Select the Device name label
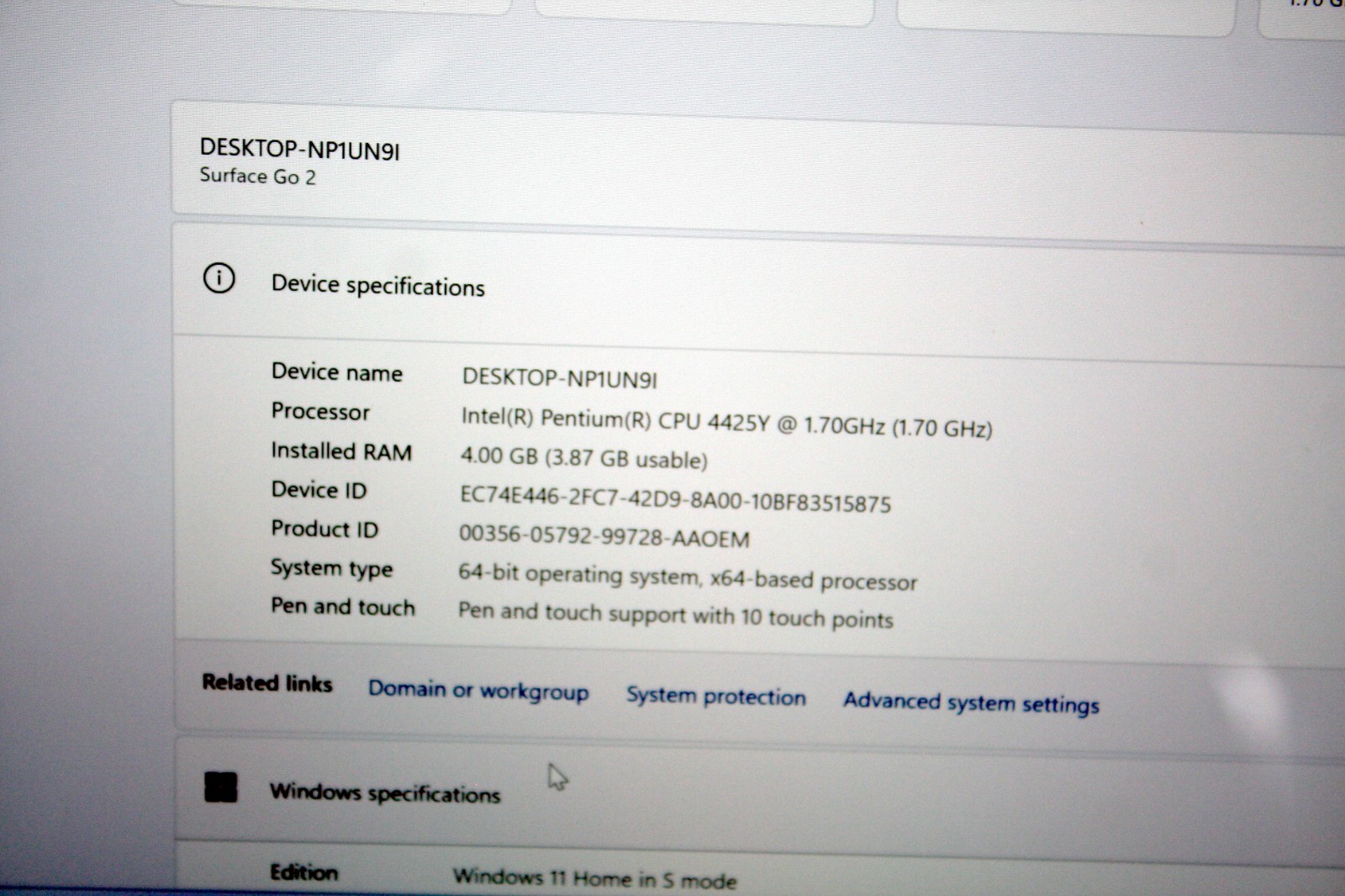 click(x=336, y=372)
